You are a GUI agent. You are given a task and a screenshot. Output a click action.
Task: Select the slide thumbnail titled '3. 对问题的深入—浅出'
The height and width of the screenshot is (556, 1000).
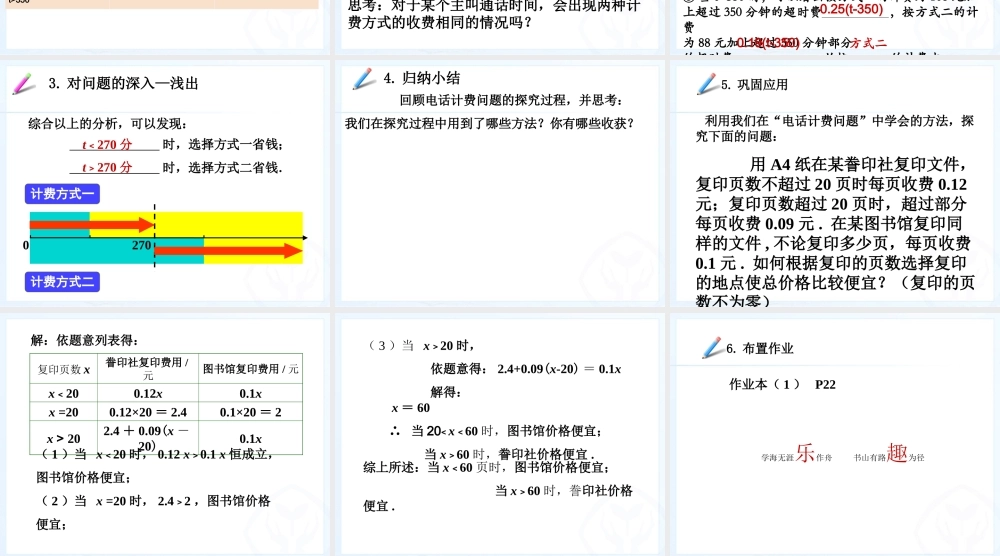pyautogui.click(x=165, y=182)
